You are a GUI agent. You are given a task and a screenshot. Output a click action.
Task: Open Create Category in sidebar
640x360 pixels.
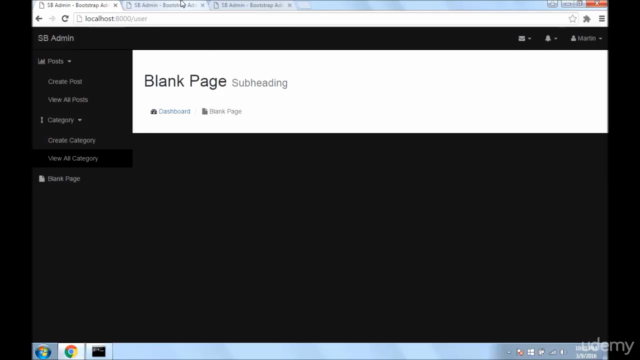click(71, 140)
